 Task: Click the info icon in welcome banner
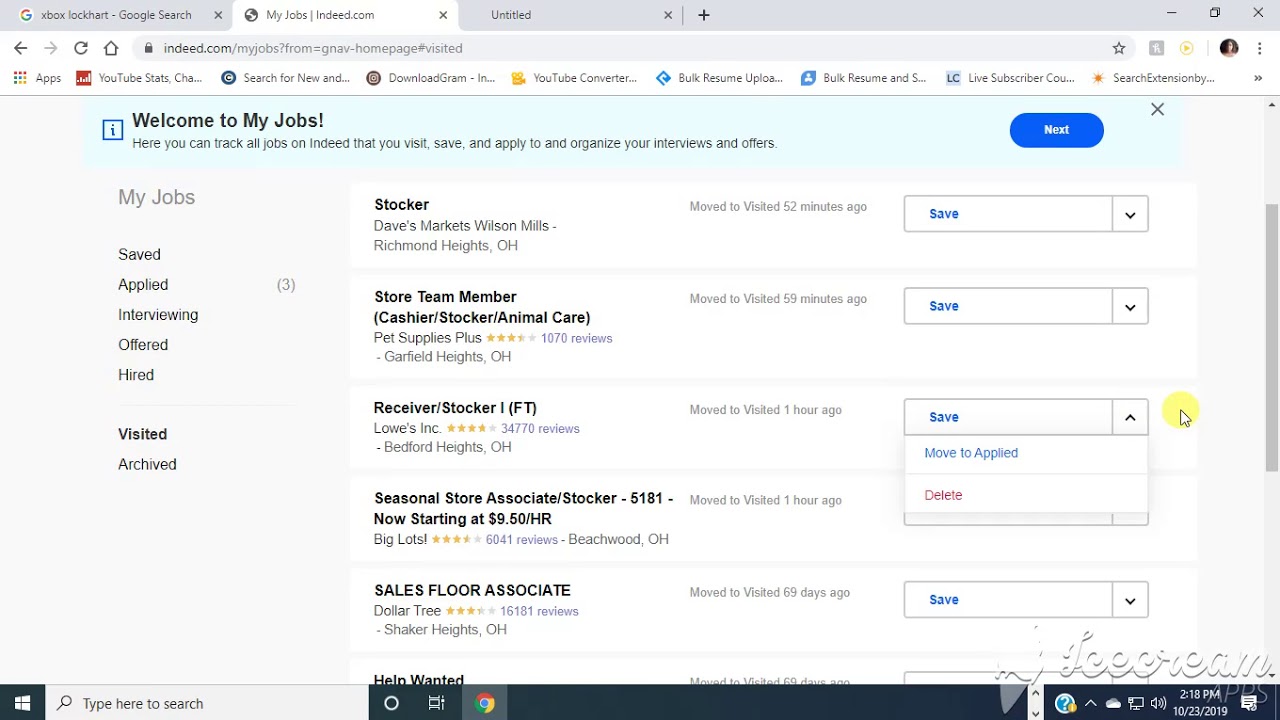[113, 130]
